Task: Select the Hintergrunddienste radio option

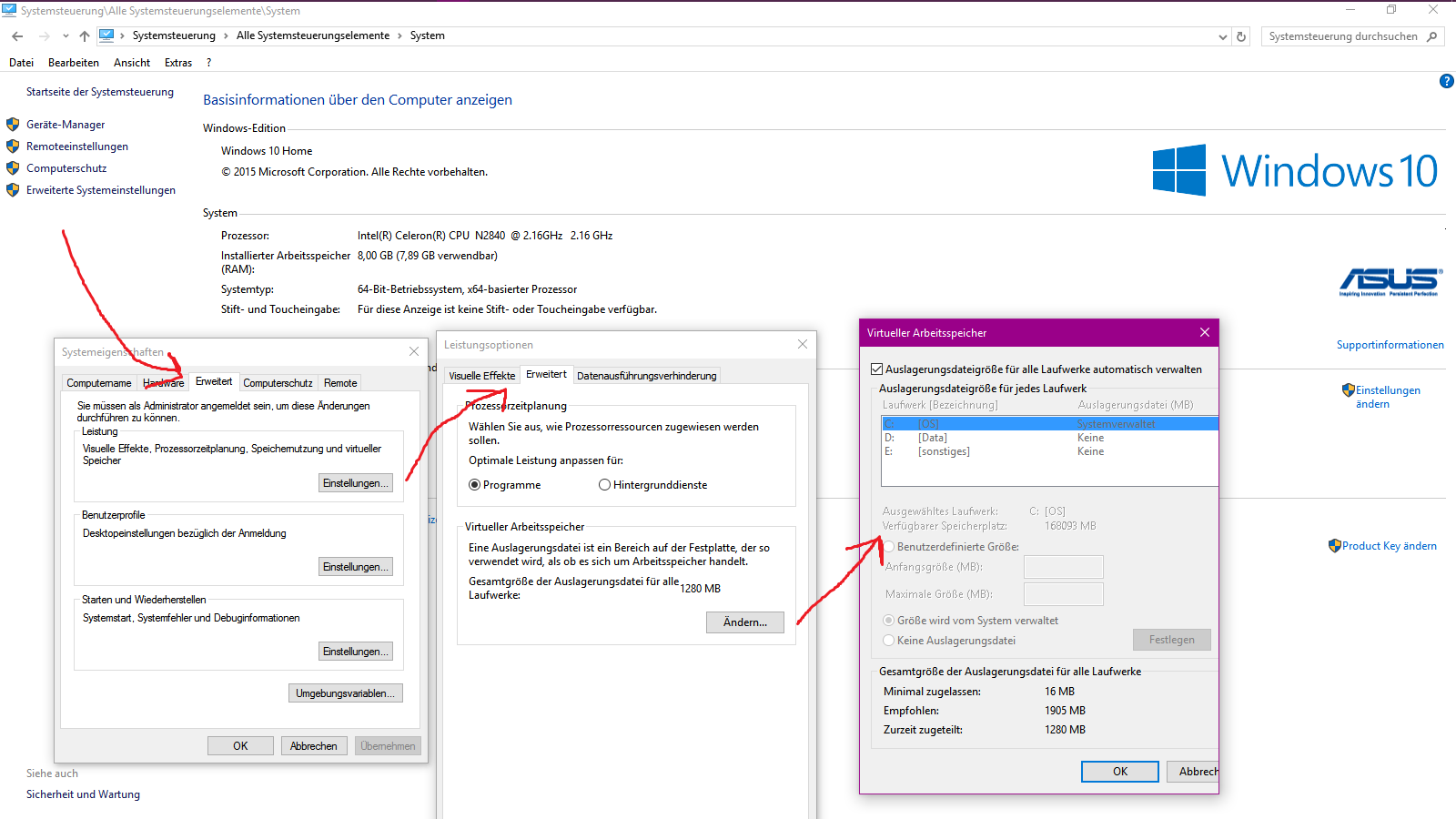Action: 604,485
